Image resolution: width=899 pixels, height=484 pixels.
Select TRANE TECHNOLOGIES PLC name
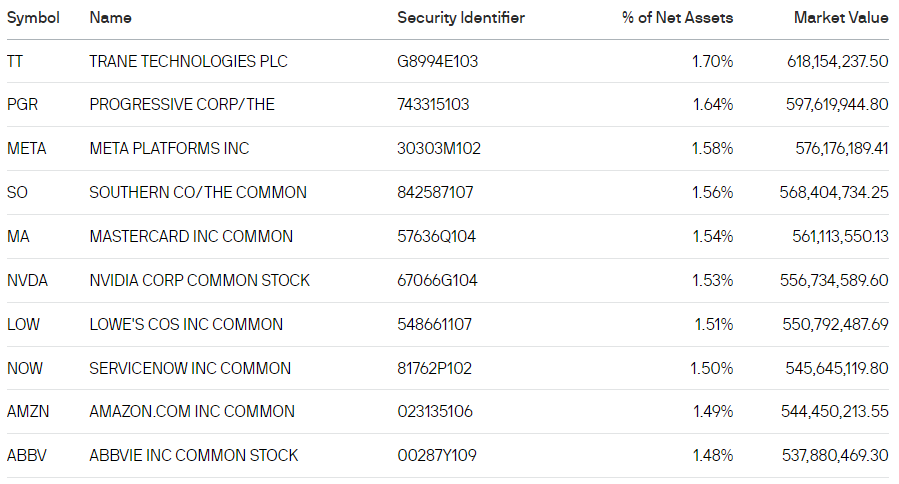coord(188,61)
